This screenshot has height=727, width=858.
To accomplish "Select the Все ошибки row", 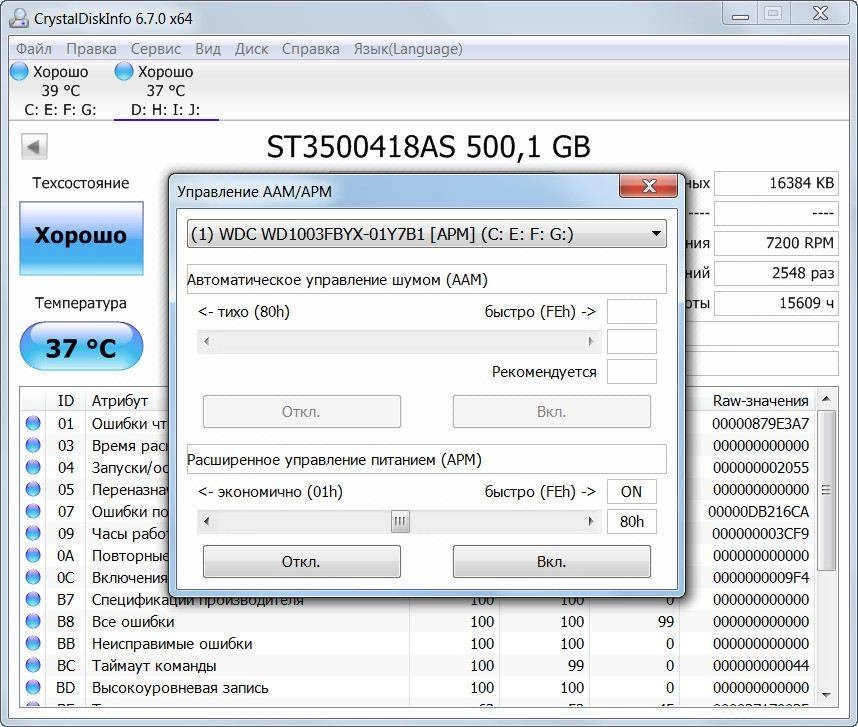I will point(419,621).
